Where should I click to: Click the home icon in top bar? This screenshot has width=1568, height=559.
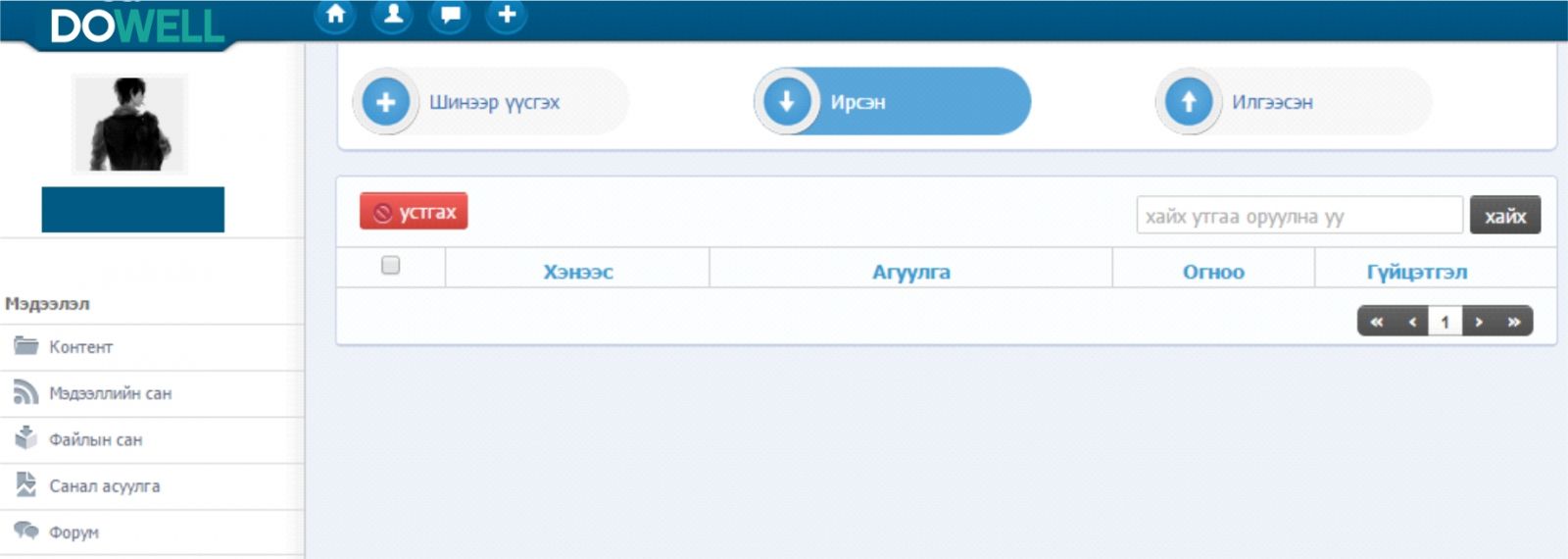pyautogui.click(x=335, y=15)
